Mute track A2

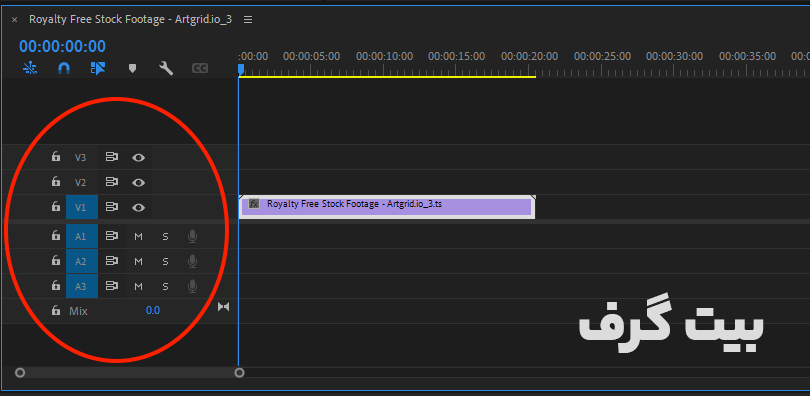click(x=138, y=261)
